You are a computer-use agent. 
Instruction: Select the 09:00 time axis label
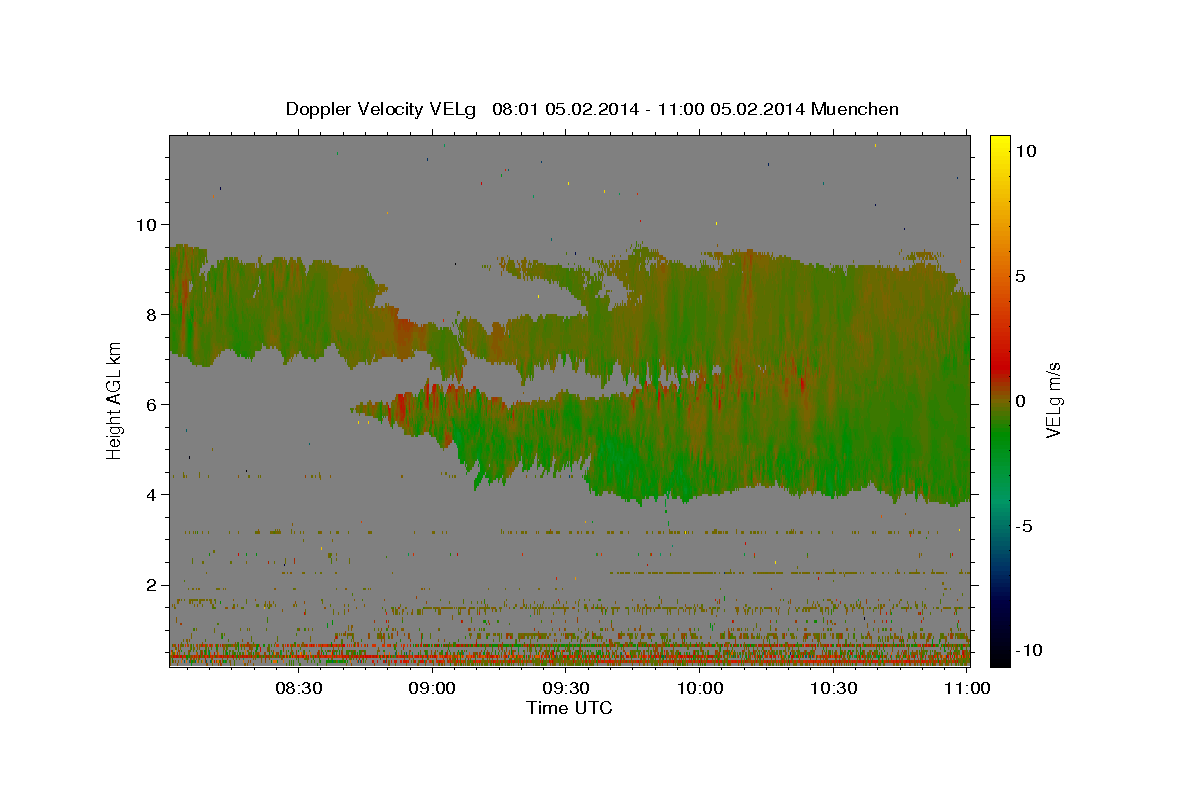coord(433,688)
